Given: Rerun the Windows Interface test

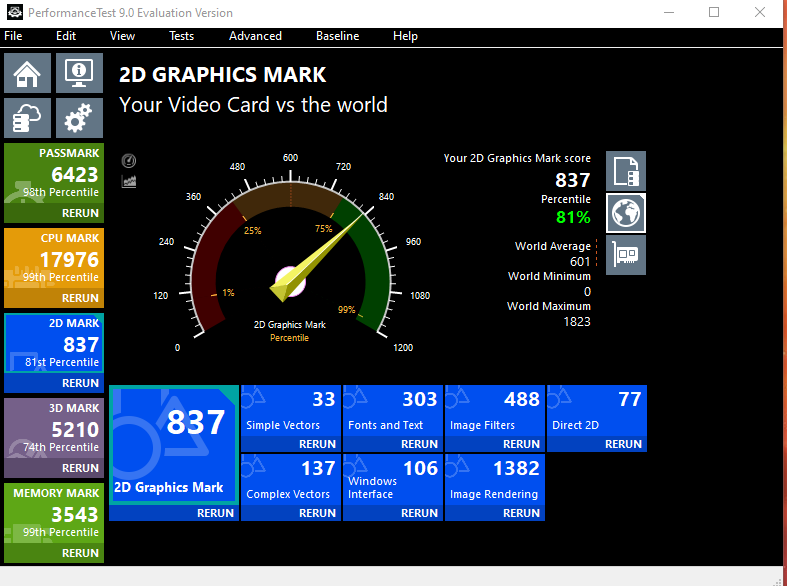Looking at the screenshot, I should (419, 513).
